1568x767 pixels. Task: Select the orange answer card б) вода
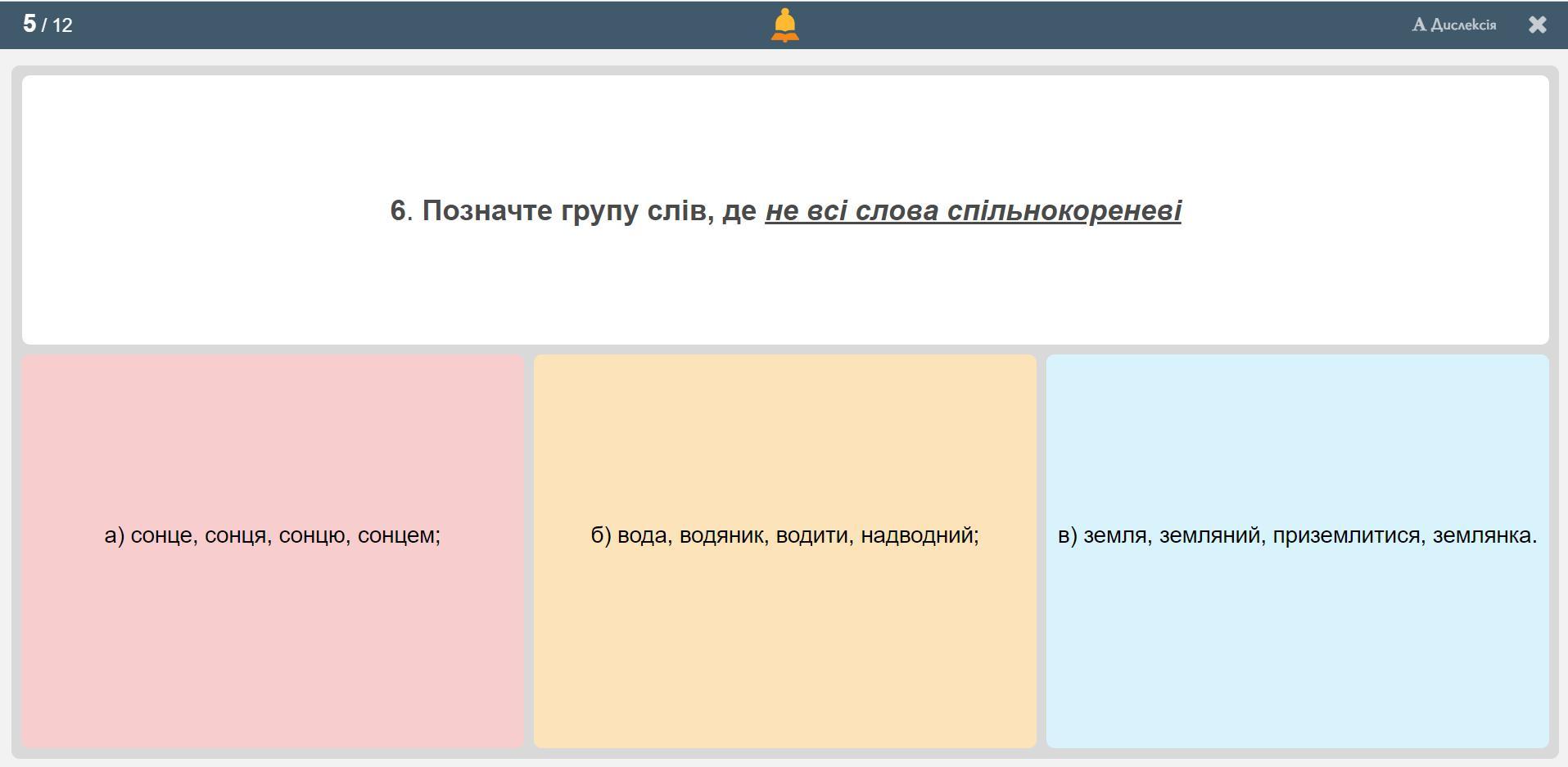pyautogui.click(x=784, y=614)
